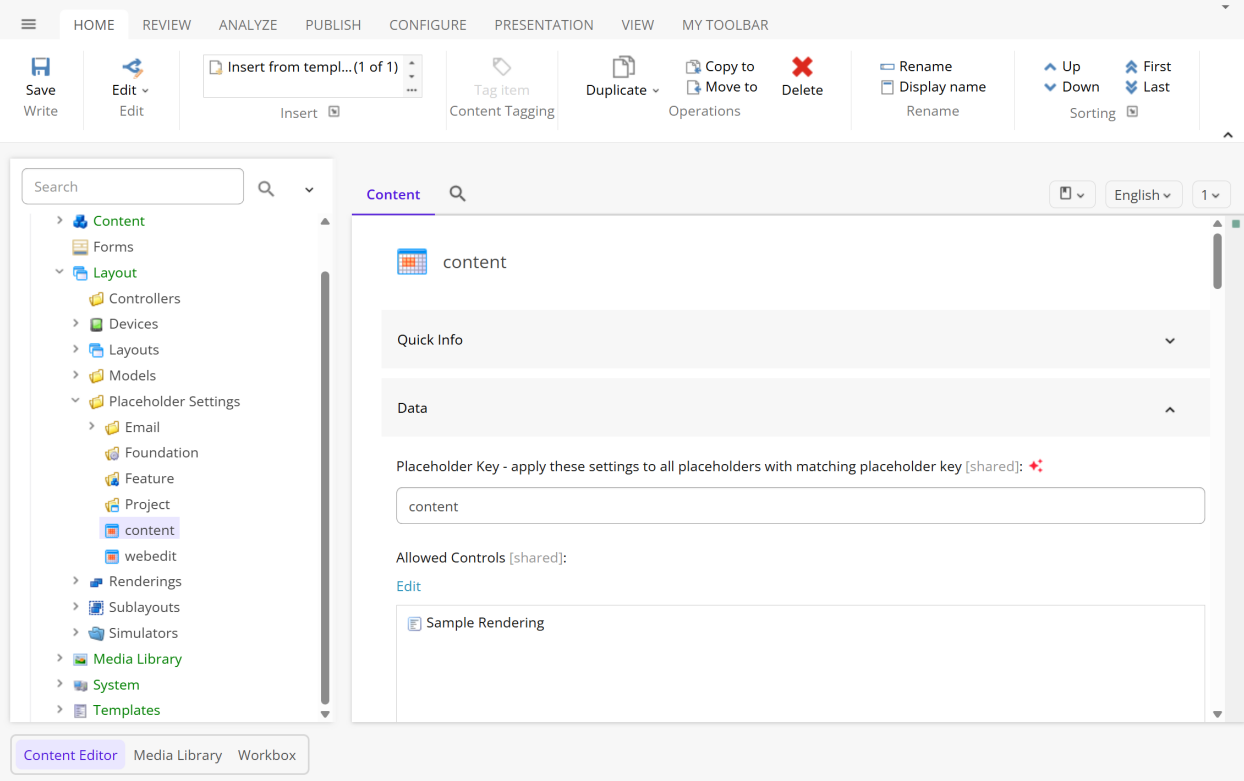The height and width of the screenshot is (781, 1244).
Task: Click the Sample Rendering icon
Action: [415, 624]
